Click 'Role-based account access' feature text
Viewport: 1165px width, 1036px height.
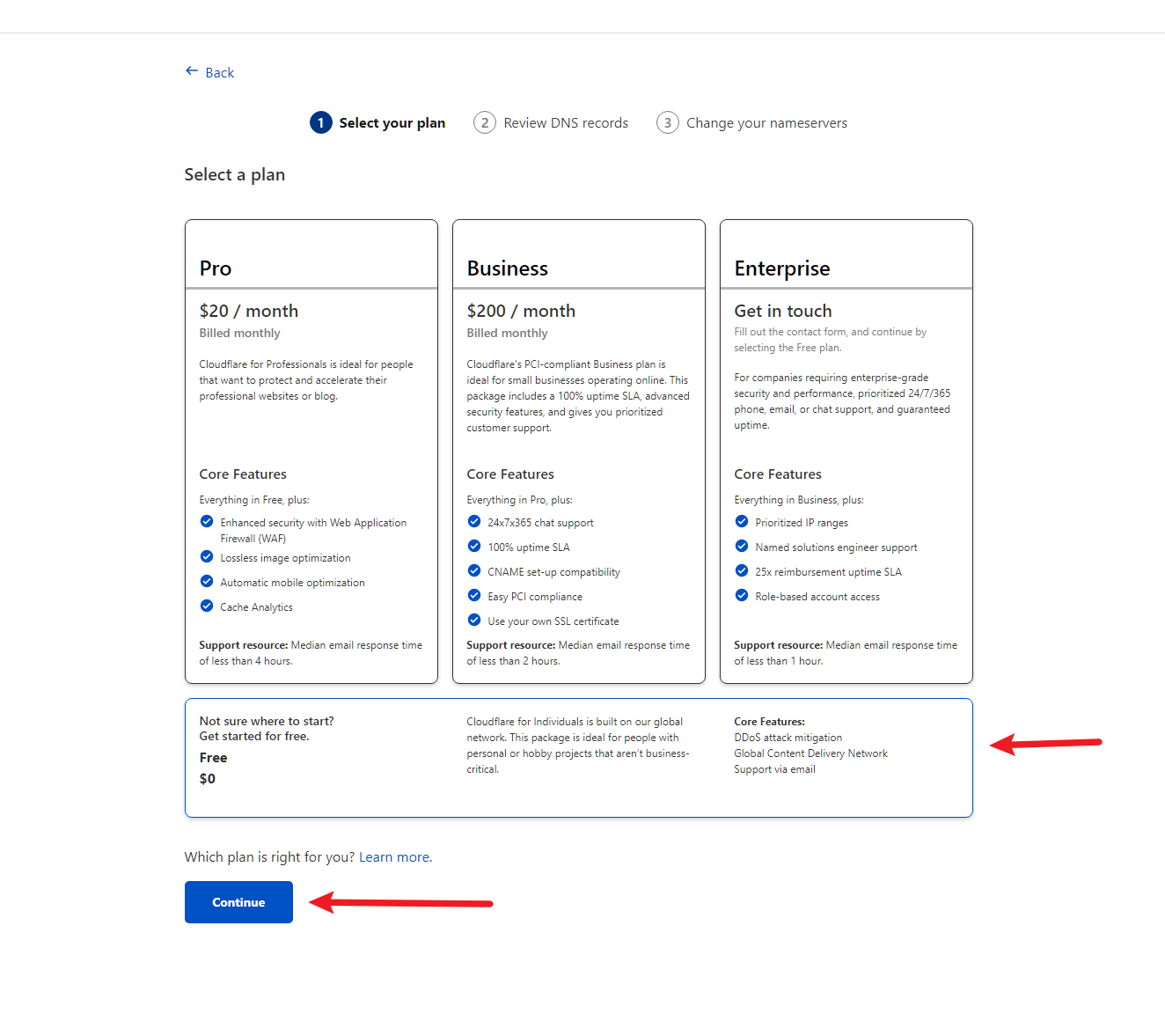(x=817, y=597)
